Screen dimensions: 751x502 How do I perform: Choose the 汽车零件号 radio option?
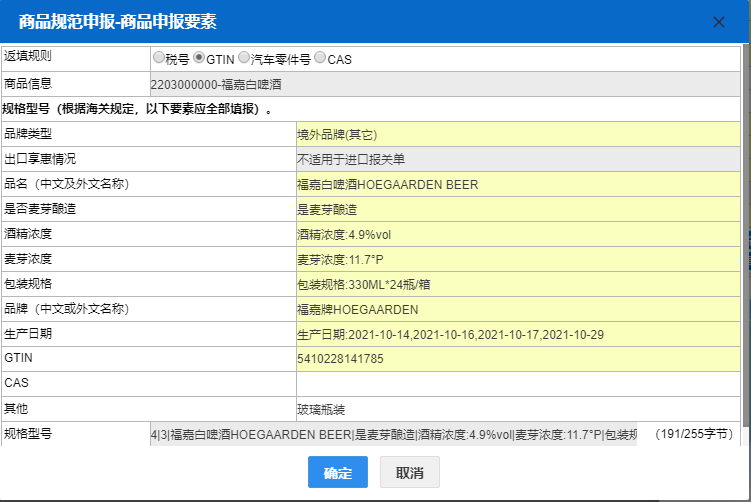click(x=244, y=58)
